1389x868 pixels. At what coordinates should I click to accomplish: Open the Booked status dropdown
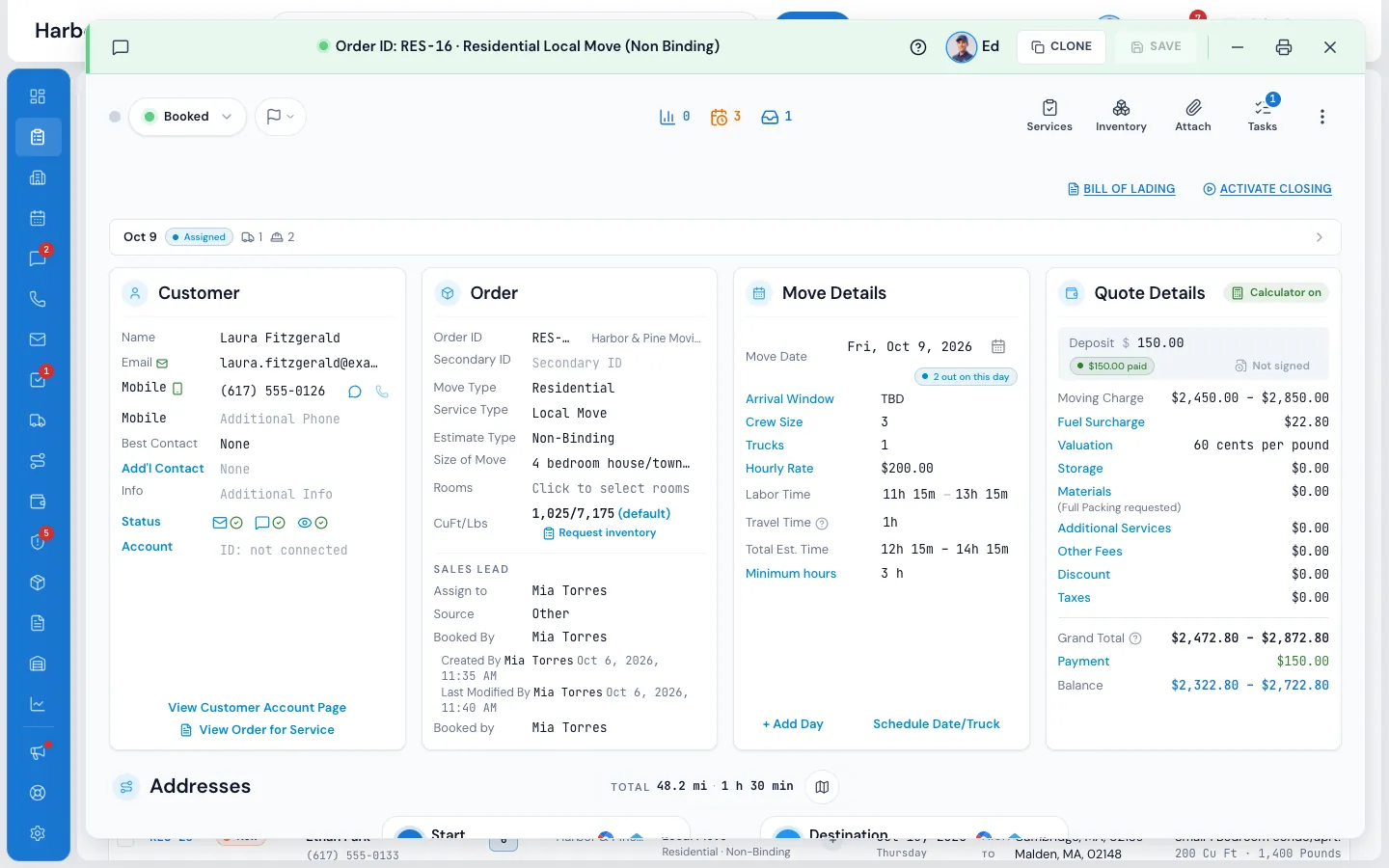[x=188, y=117]
